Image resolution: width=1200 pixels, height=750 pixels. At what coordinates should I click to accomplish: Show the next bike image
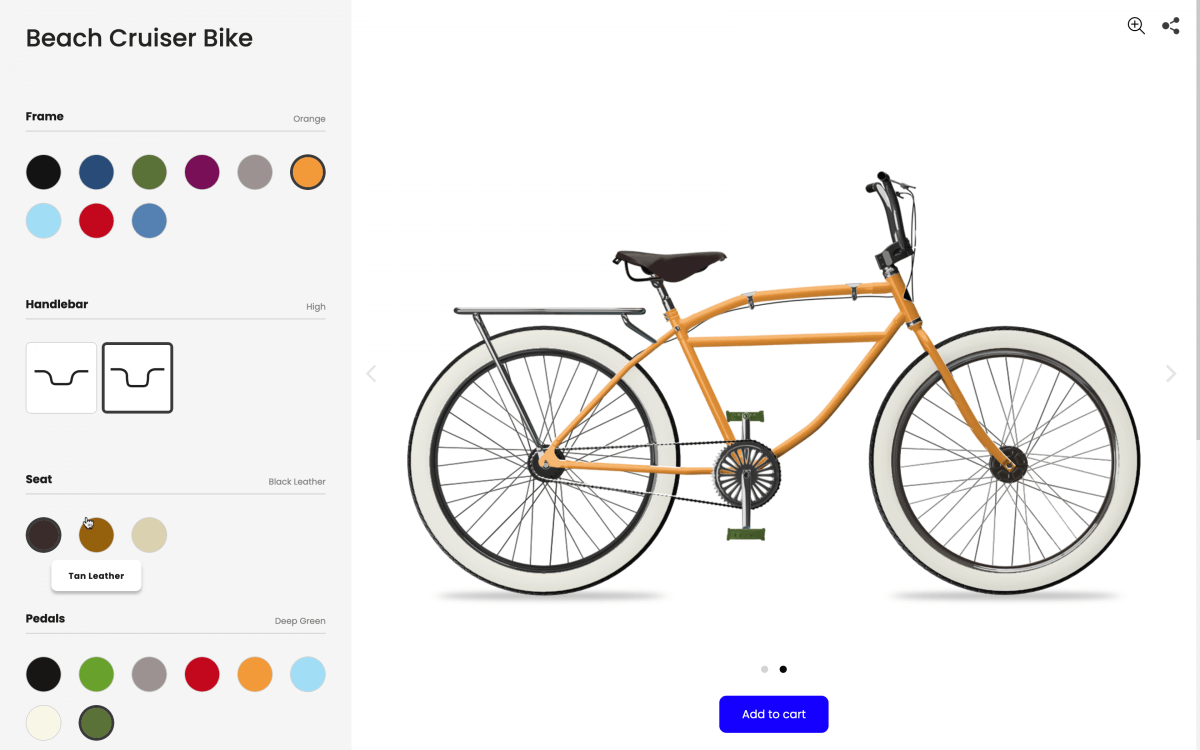tap(1171, 374)
